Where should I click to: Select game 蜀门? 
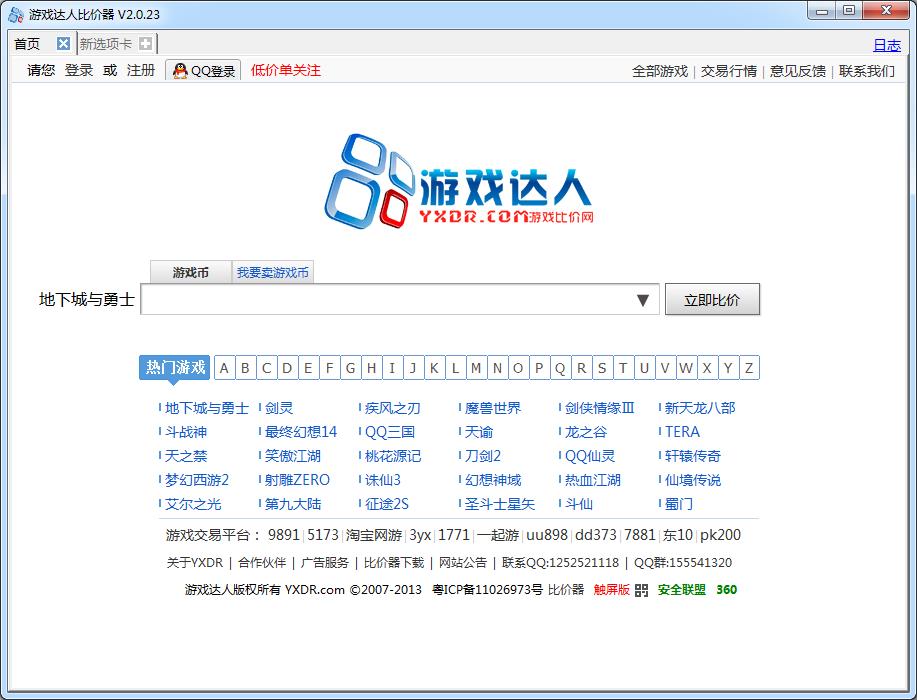[679, 504]
